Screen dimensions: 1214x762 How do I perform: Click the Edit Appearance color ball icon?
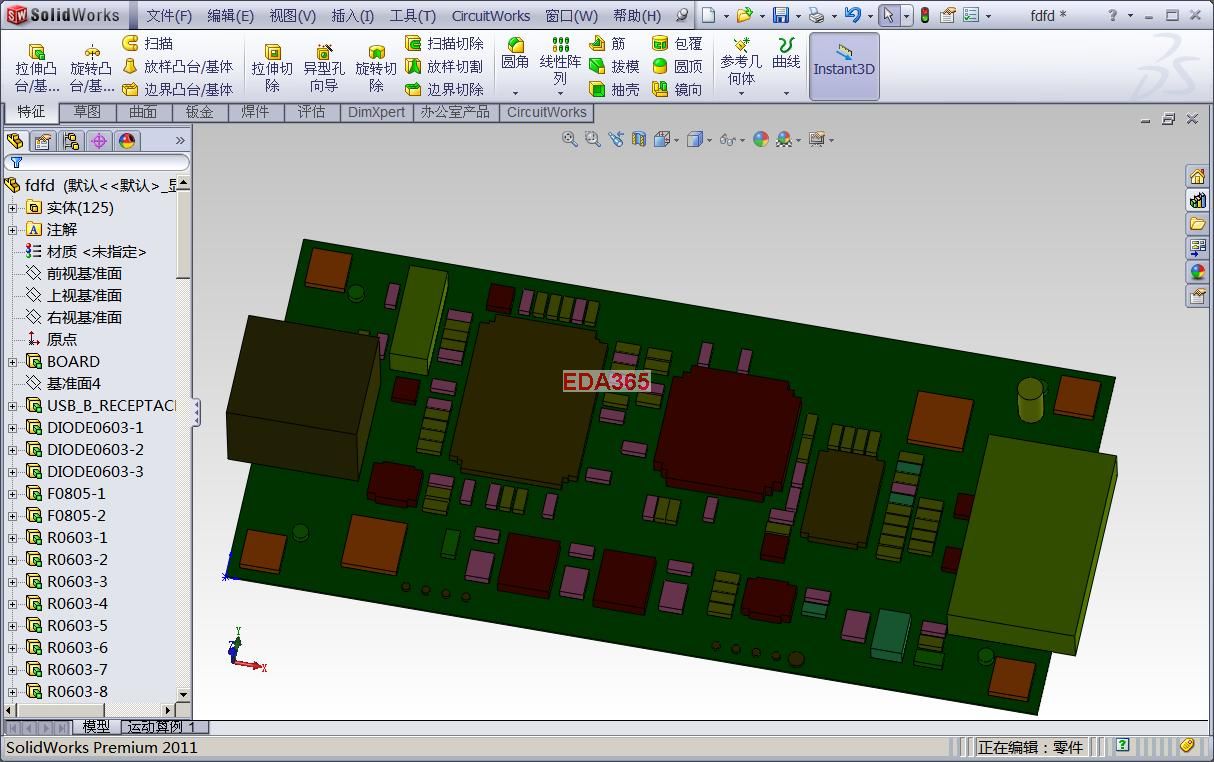coord(761,139)
